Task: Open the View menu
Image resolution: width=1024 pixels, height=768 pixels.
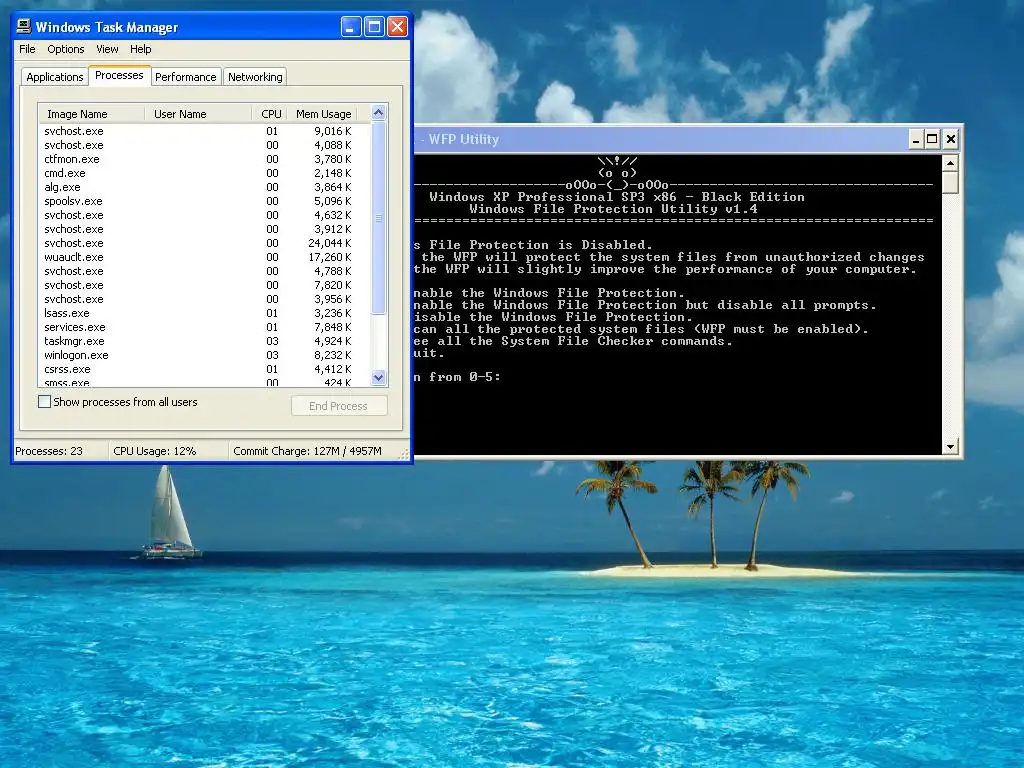Action: tap(107, 49)
